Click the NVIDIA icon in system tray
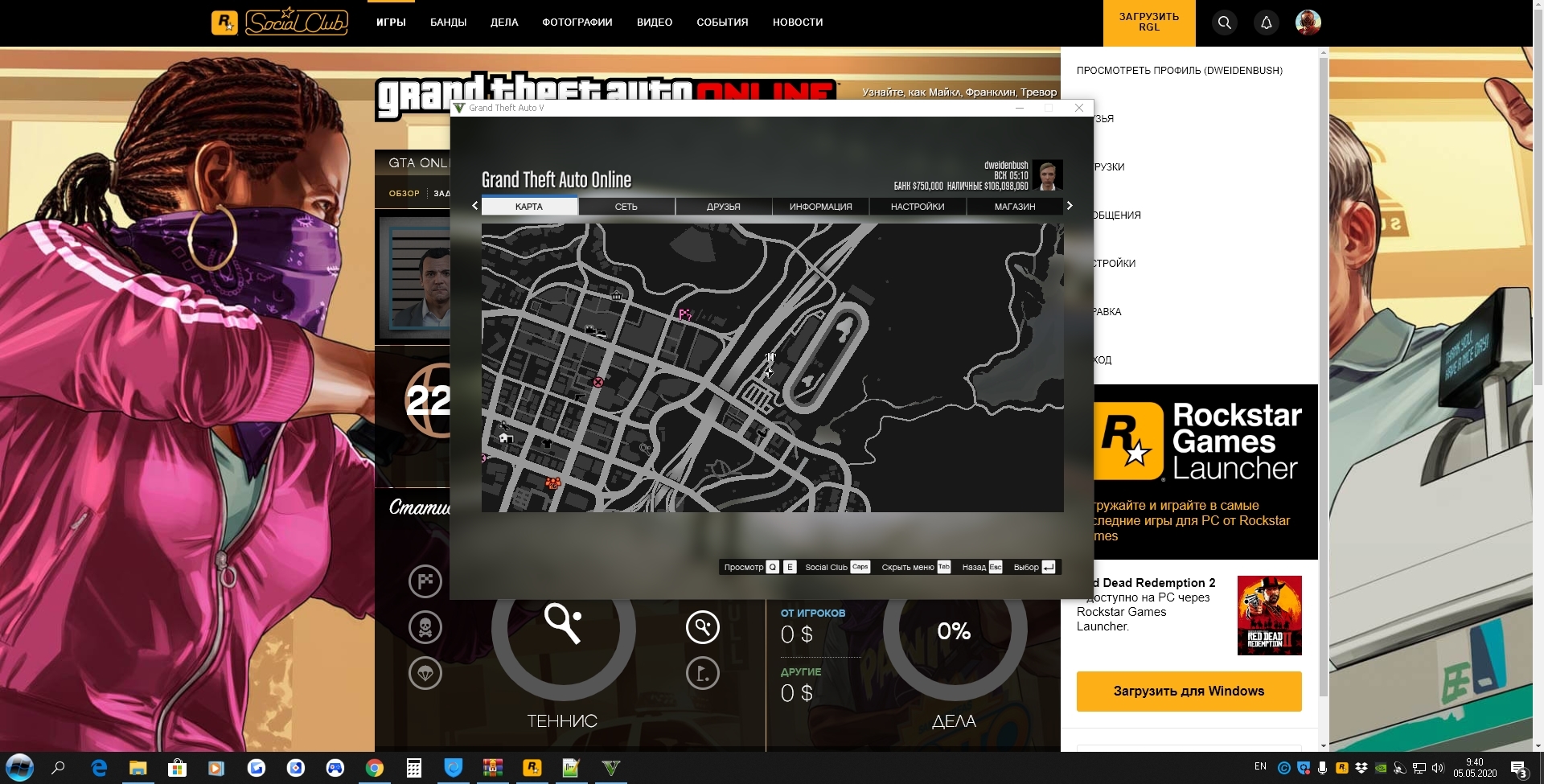 [1381, 768]
